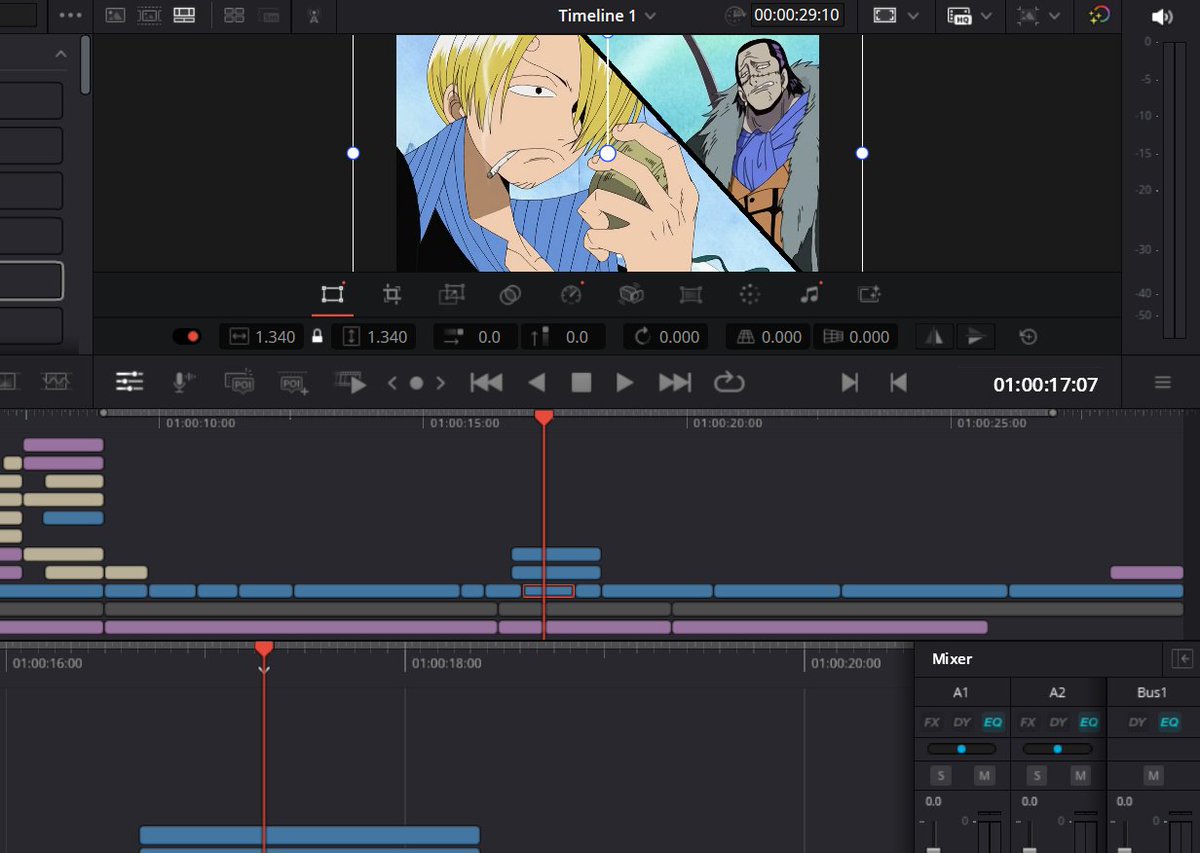The height and width of the screenshot is (853, 1200).
Task: Click the A1 volume fader
Action: point(933,848)
